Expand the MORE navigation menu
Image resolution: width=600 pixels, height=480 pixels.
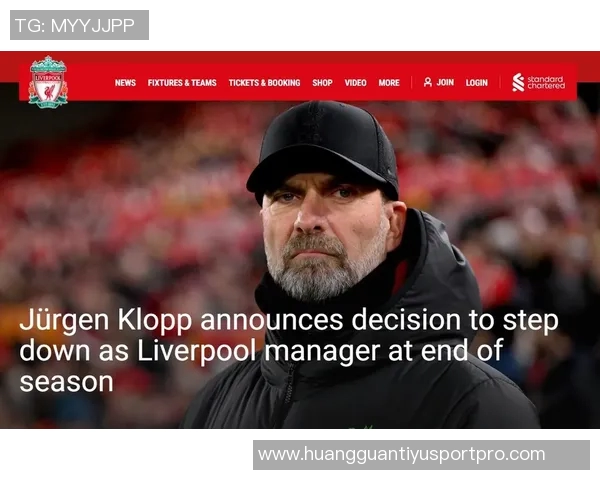pyautogui.click(x=389, y=83)
